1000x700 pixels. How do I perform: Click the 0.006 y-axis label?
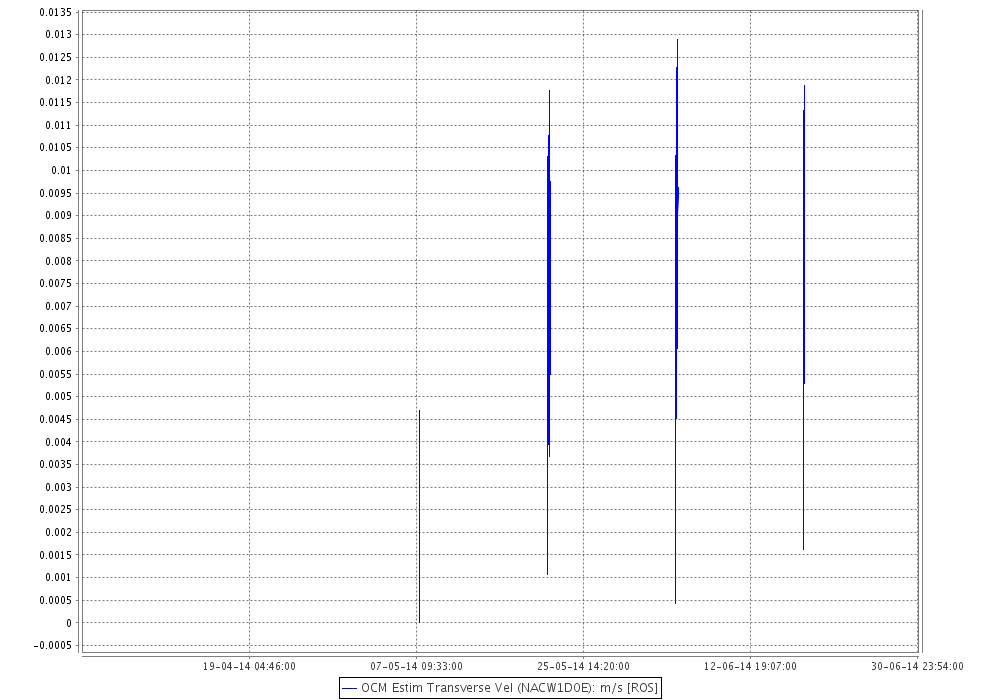58,351
